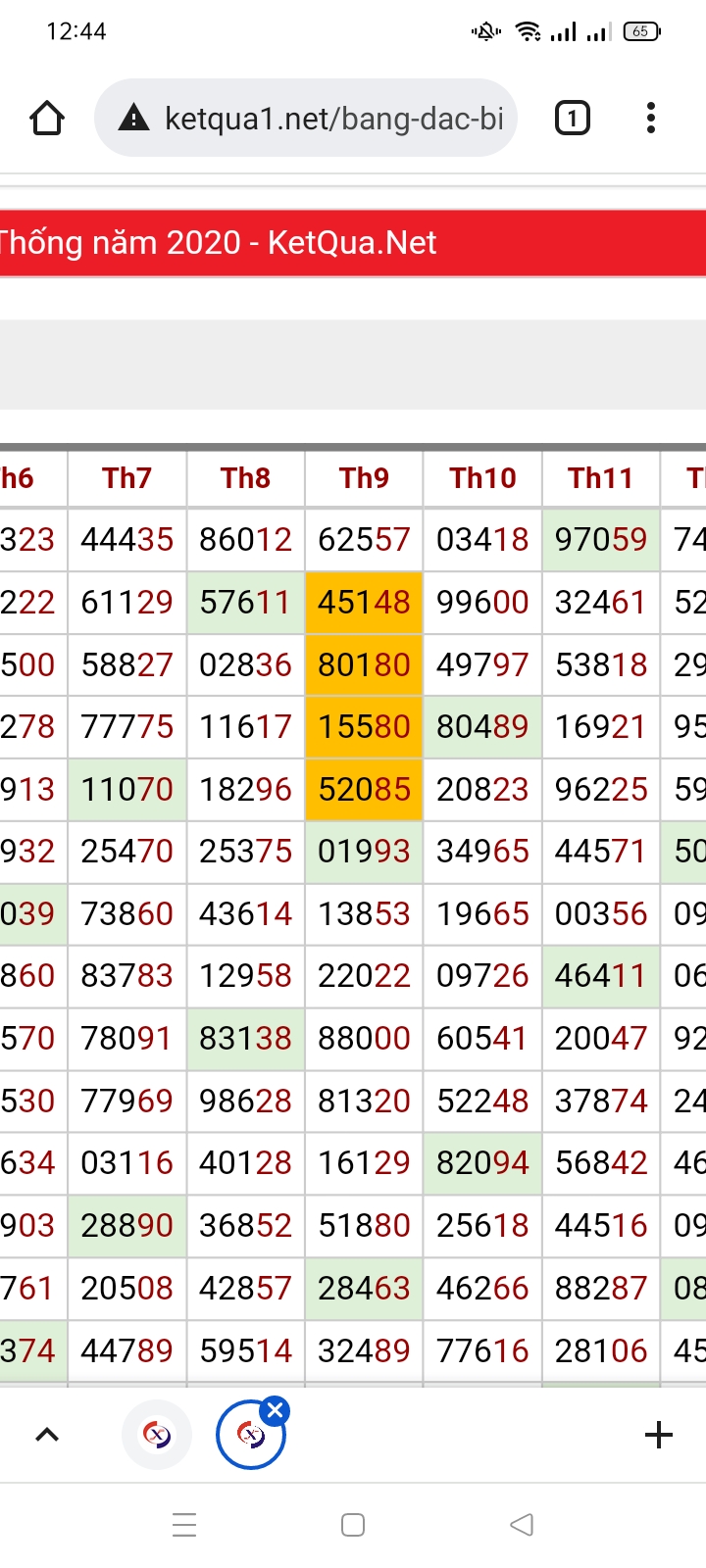
Task: Tap the not-secure warning triangle icon
Action: pos(133,120)
